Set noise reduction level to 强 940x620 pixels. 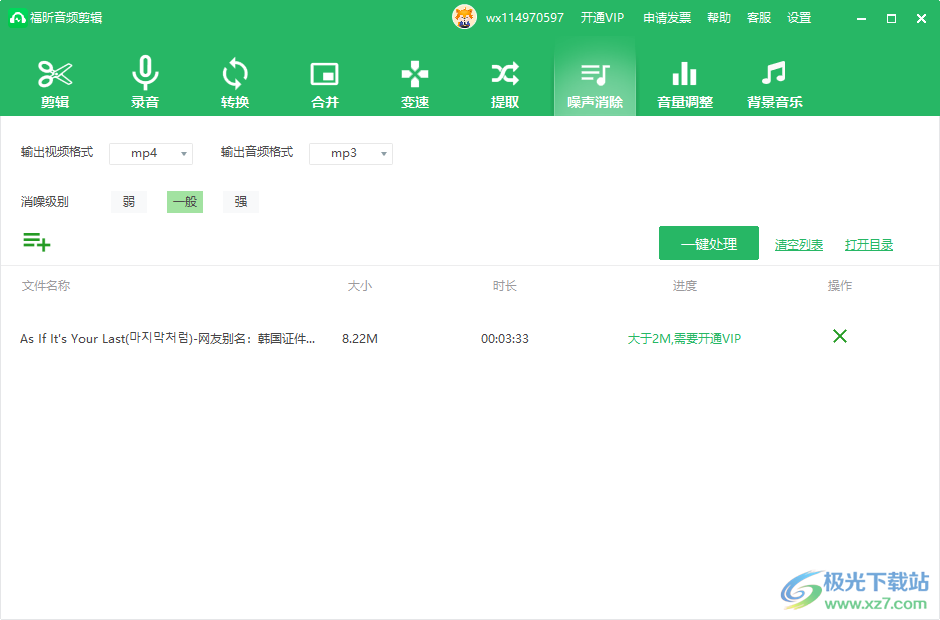(241, 202)
